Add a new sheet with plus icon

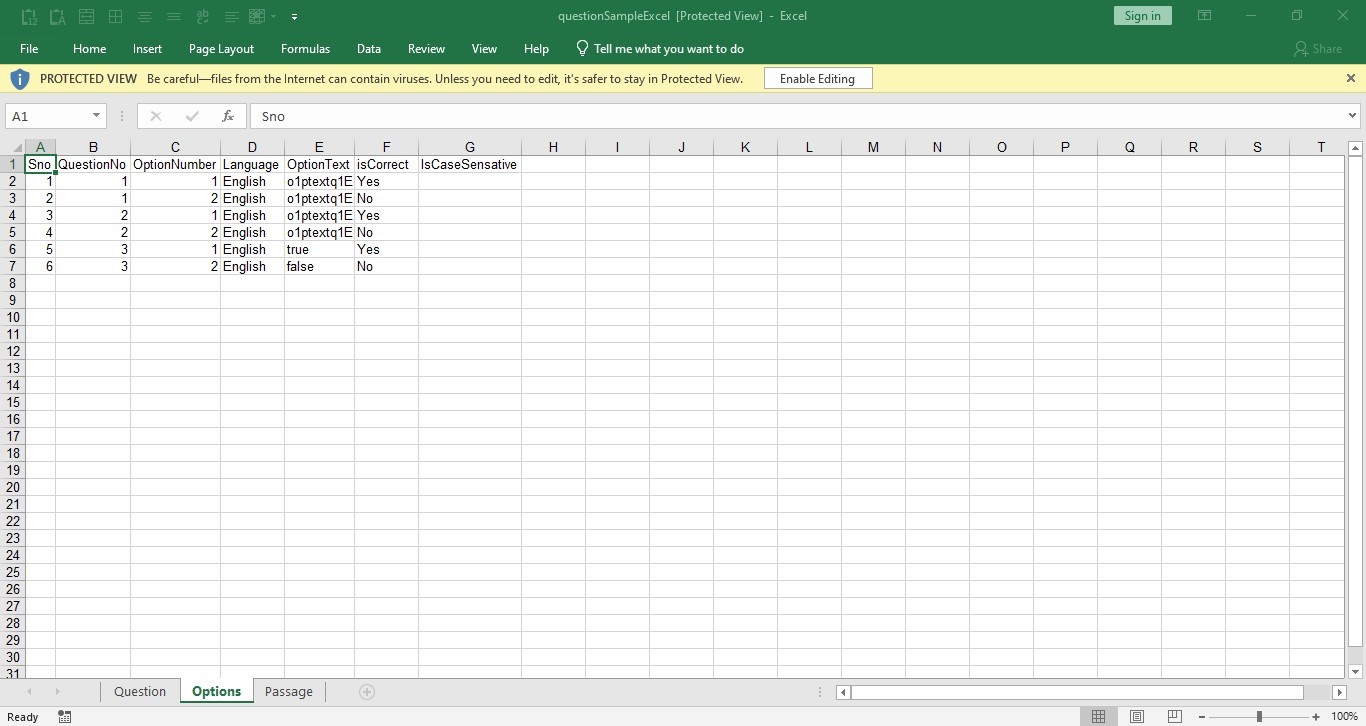[367, 692]
